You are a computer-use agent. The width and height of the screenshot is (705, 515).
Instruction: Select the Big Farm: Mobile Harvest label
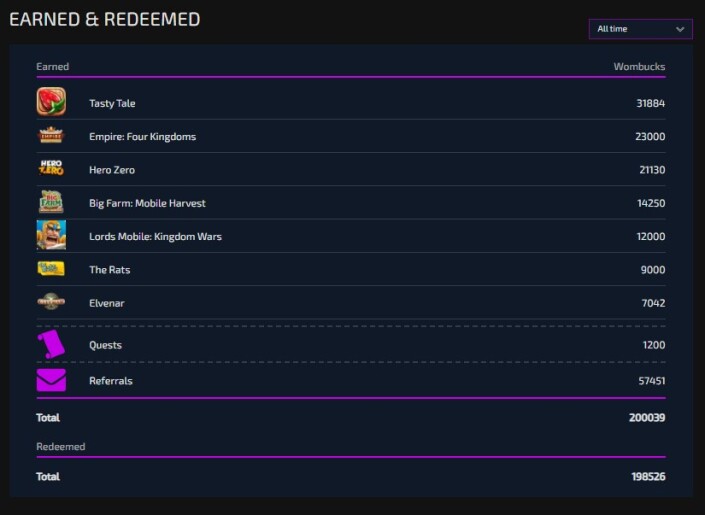(147, 203)
